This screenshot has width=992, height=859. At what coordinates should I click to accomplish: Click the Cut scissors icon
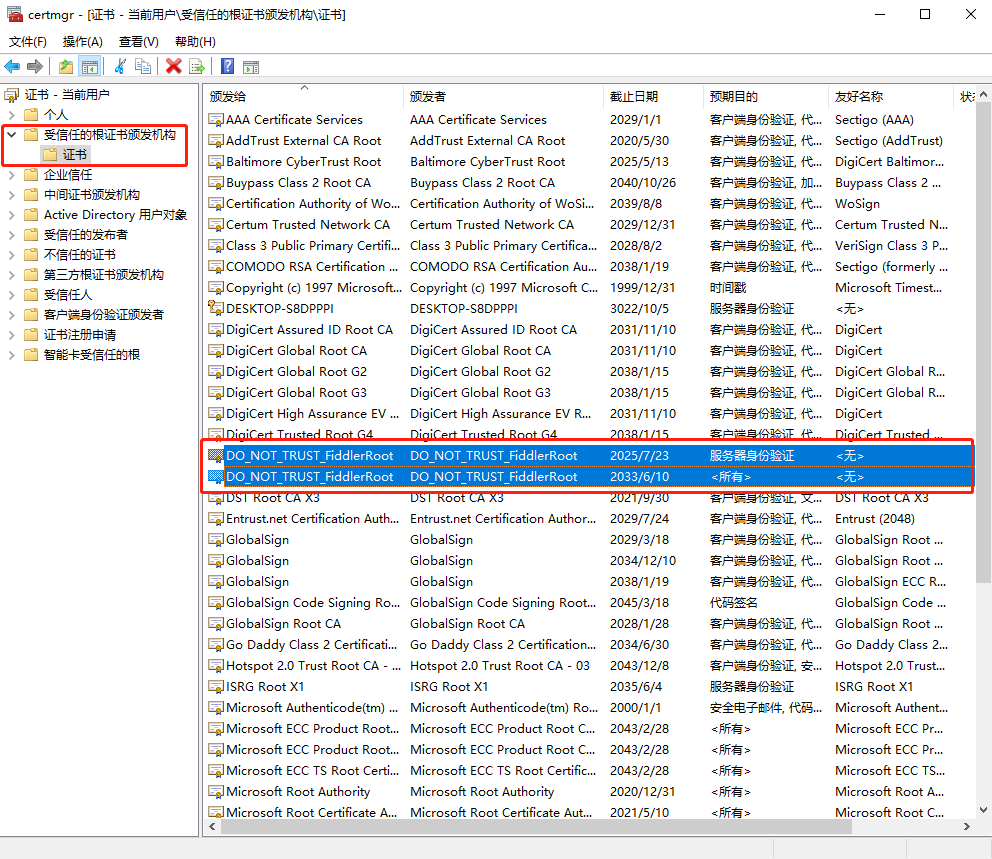click(120, 66)
